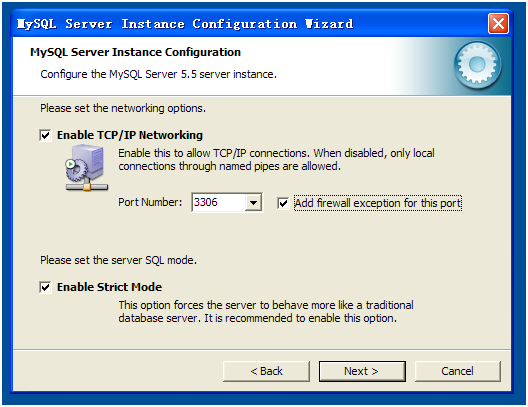The height and width of the screenshot is (407, 528).
Task: Click the gear logo in wizard header
Action: [477, 65]
